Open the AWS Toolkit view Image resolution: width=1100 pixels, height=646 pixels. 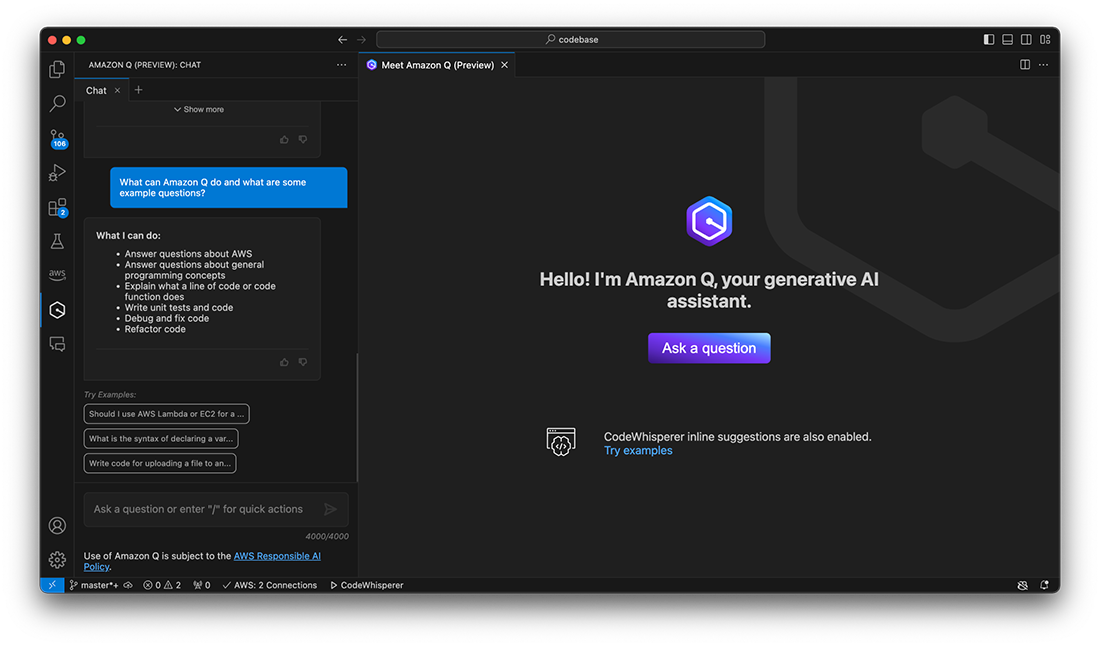click(x=58, y=275)
